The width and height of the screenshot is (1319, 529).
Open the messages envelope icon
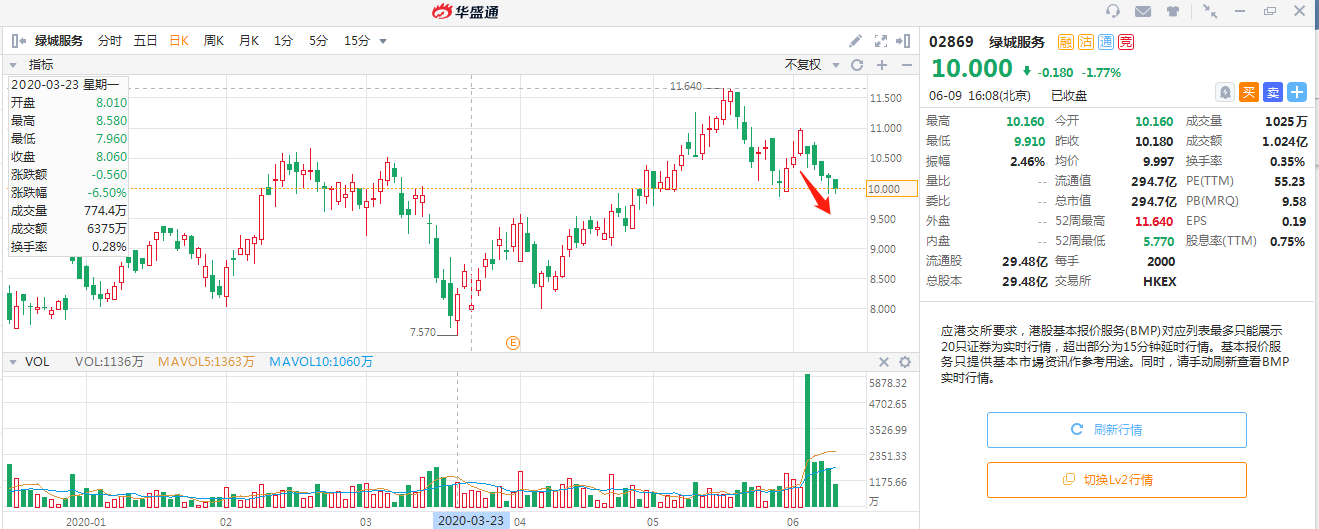click(1143, 11)
